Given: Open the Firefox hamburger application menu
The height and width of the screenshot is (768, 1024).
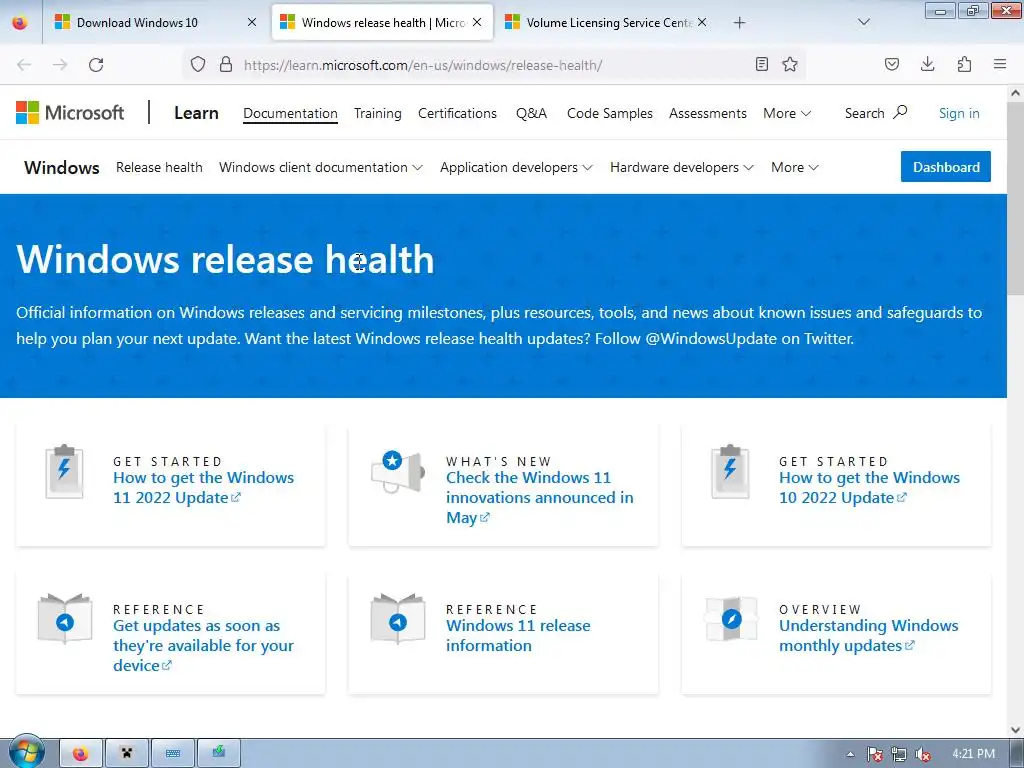Looking at the screenshot, I should (1000, 64).
